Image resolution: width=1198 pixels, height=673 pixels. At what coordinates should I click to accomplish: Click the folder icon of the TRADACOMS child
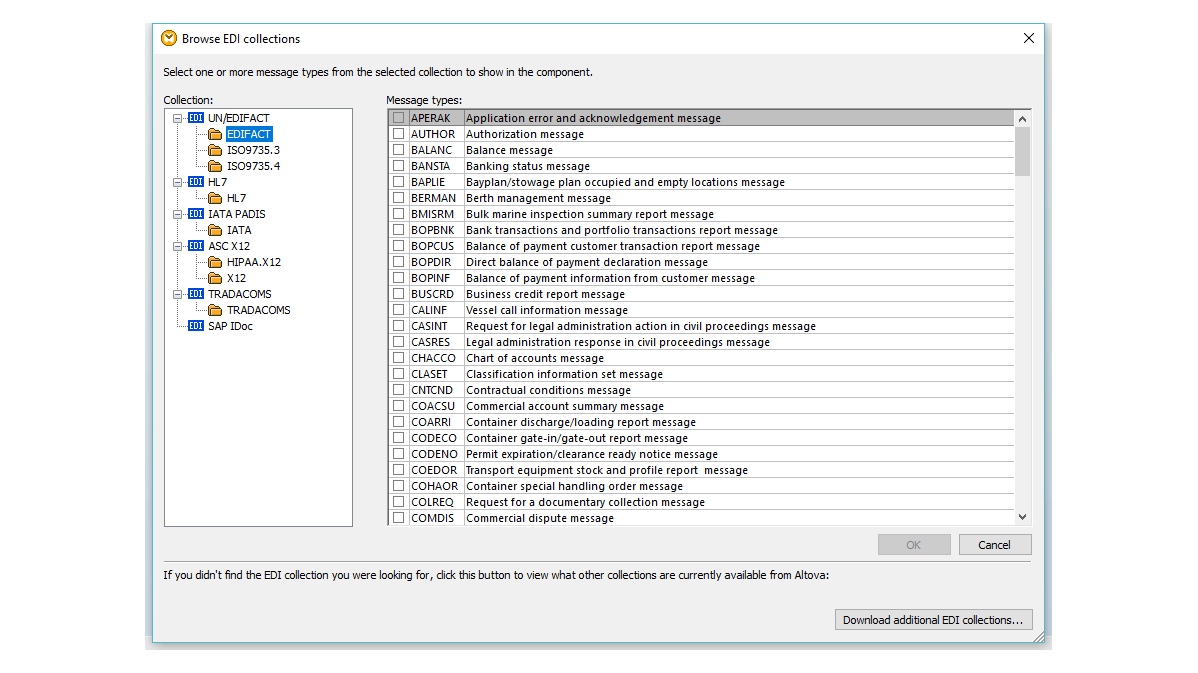pos(215,311)
